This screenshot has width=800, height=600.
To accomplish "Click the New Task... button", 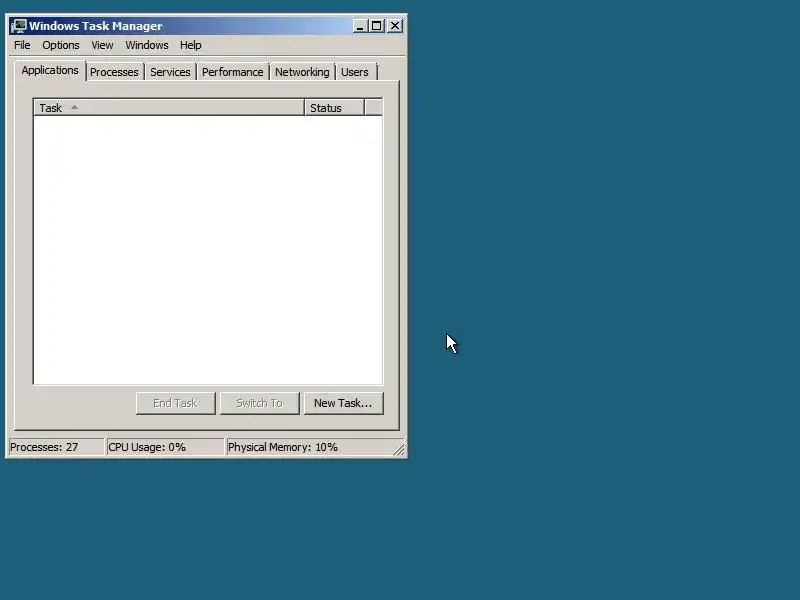I will pyautogui.click(x=343, y=403).
